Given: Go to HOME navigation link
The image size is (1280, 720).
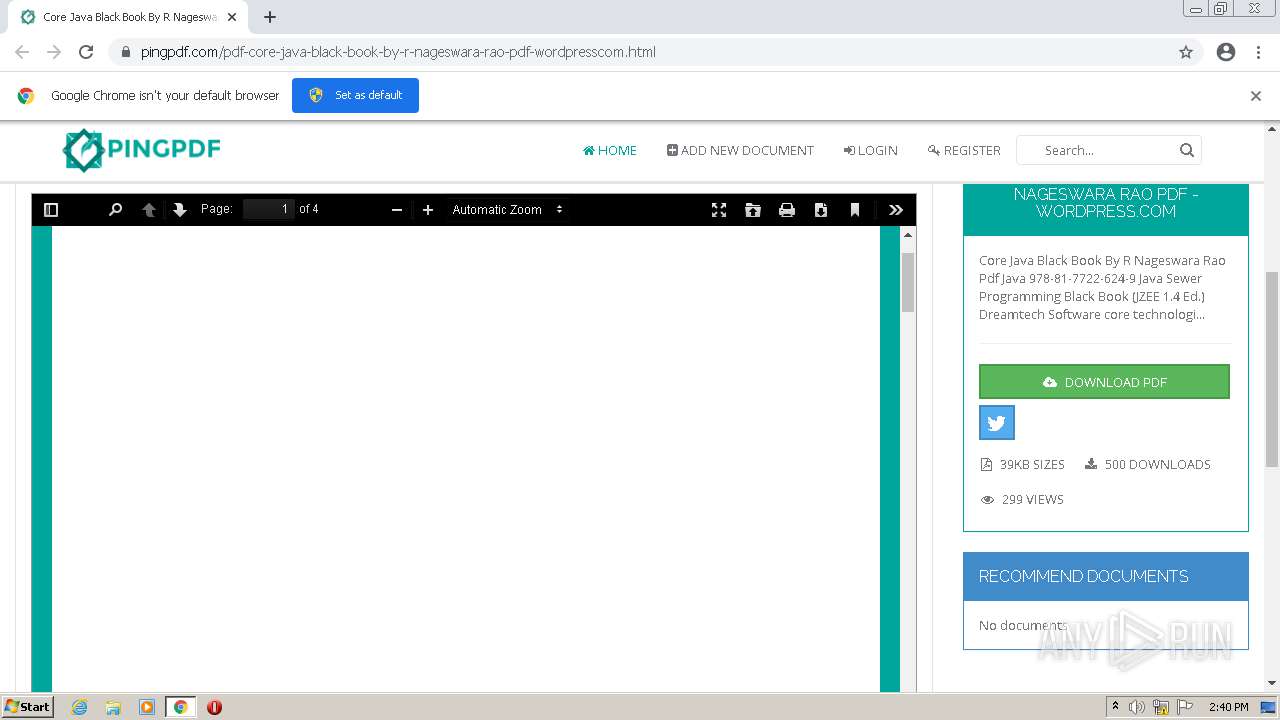Looking at the screenshot, I should click(610, 150).
